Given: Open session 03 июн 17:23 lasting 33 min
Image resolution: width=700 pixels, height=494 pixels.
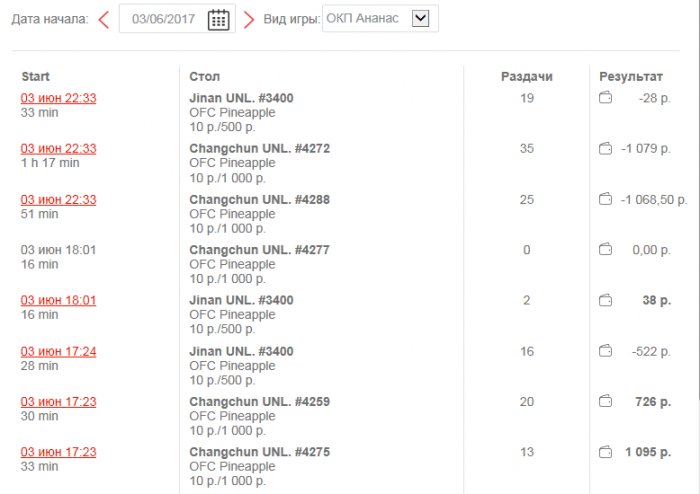Looking at the screenshot, I should point(58,452).
